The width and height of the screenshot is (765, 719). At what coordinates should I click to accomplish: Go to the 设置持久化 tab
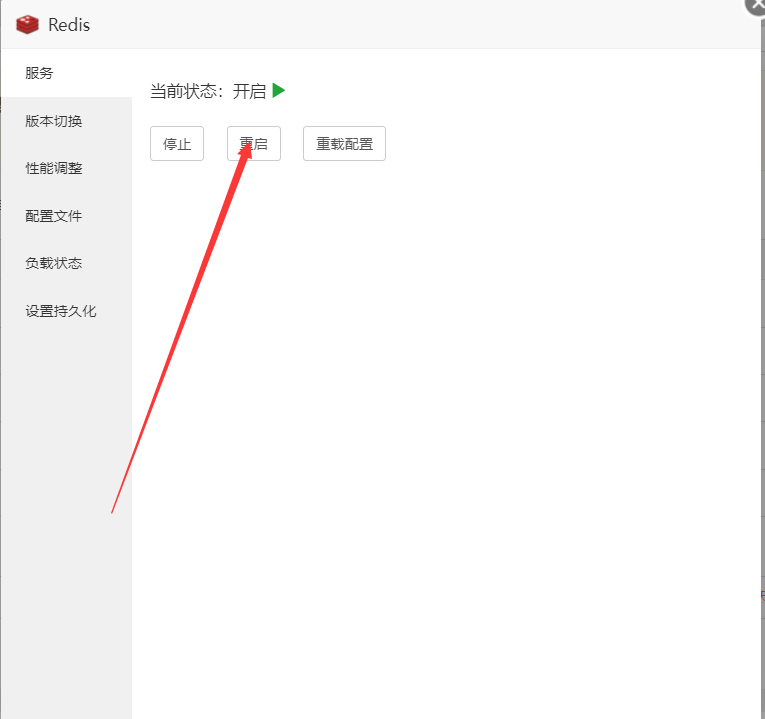tap(66, 311)
